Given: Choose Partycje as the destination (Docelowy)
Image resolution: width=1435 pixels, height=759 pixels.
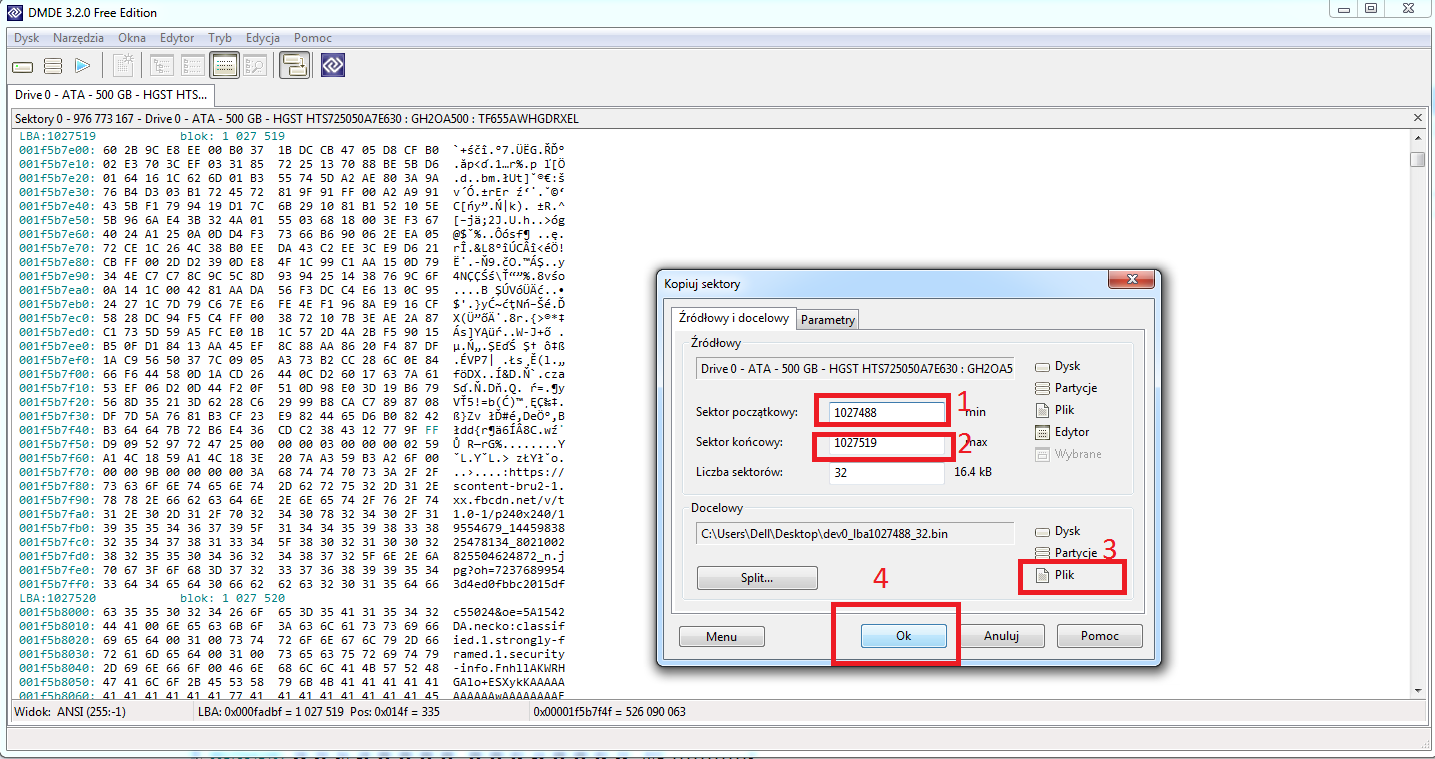Looking at the screenshot, I should pos(1066,553).
